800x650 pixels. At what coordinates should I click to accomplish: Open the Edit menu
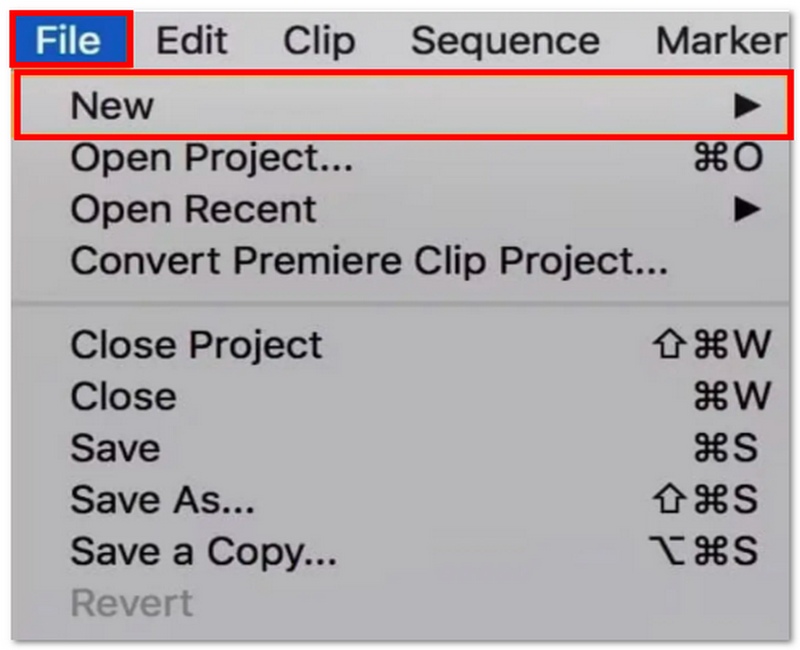coord(193,41)
